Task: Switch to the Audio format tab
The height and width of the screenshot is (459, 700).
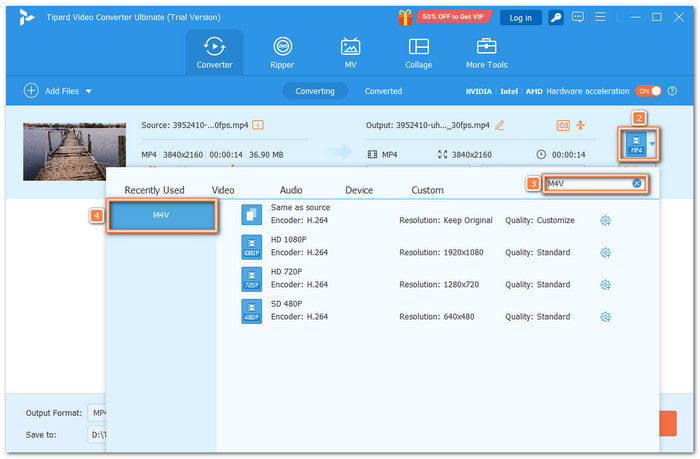Action: [x=291, y=190]
